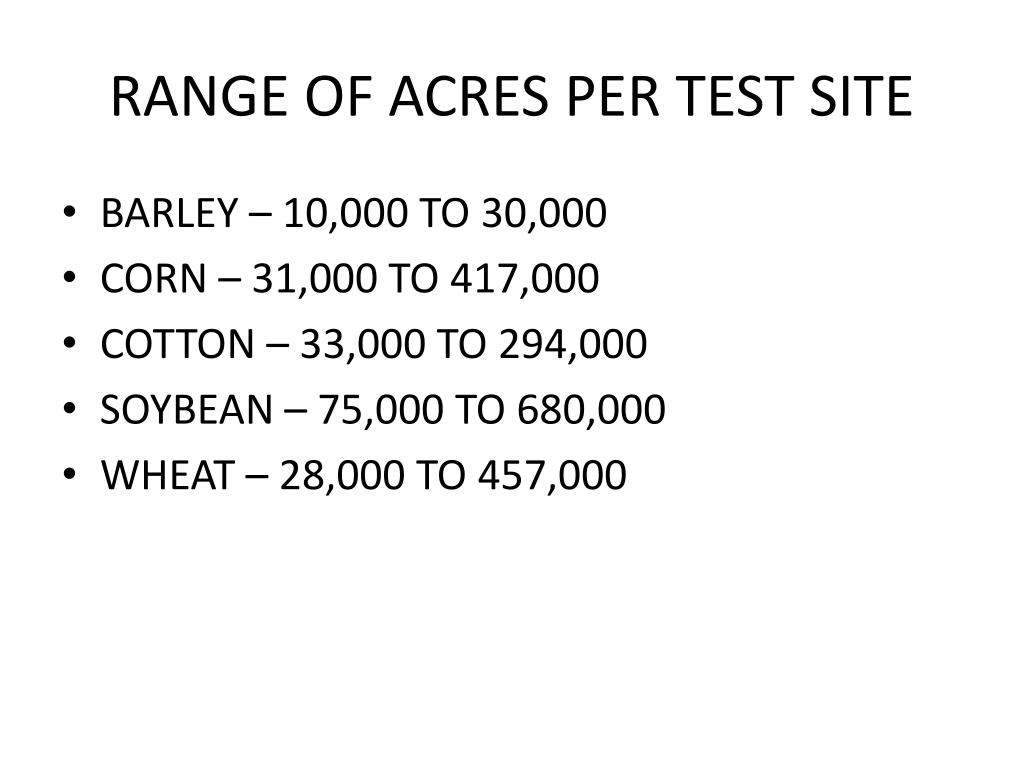Select the number 33,000 in cotton line
Viewport: 1024px width, 768px height.
362,345
